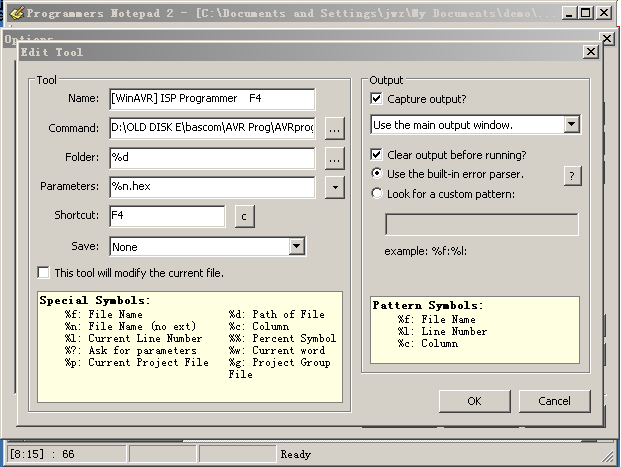Open the Parameters special symbols arrow menu
This screenshot has width=621, height=467.
[335, 187]
